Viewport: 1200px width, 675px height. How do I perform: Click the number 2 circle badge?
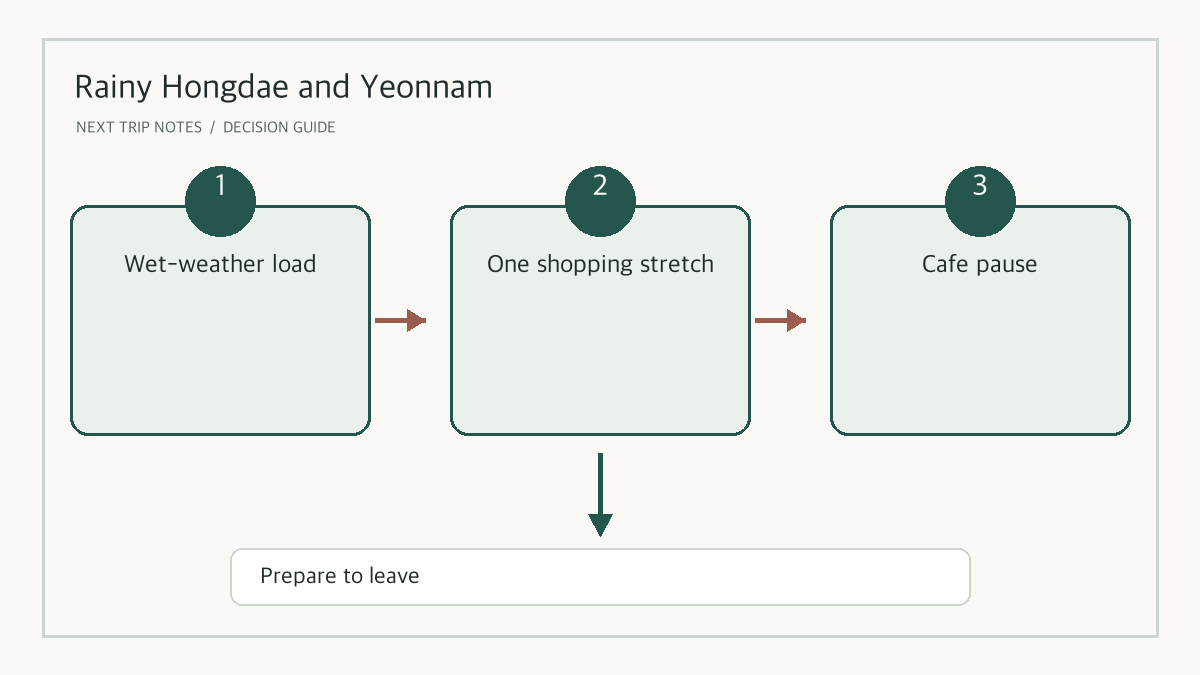pyautogui.click(x=600, y=201)
